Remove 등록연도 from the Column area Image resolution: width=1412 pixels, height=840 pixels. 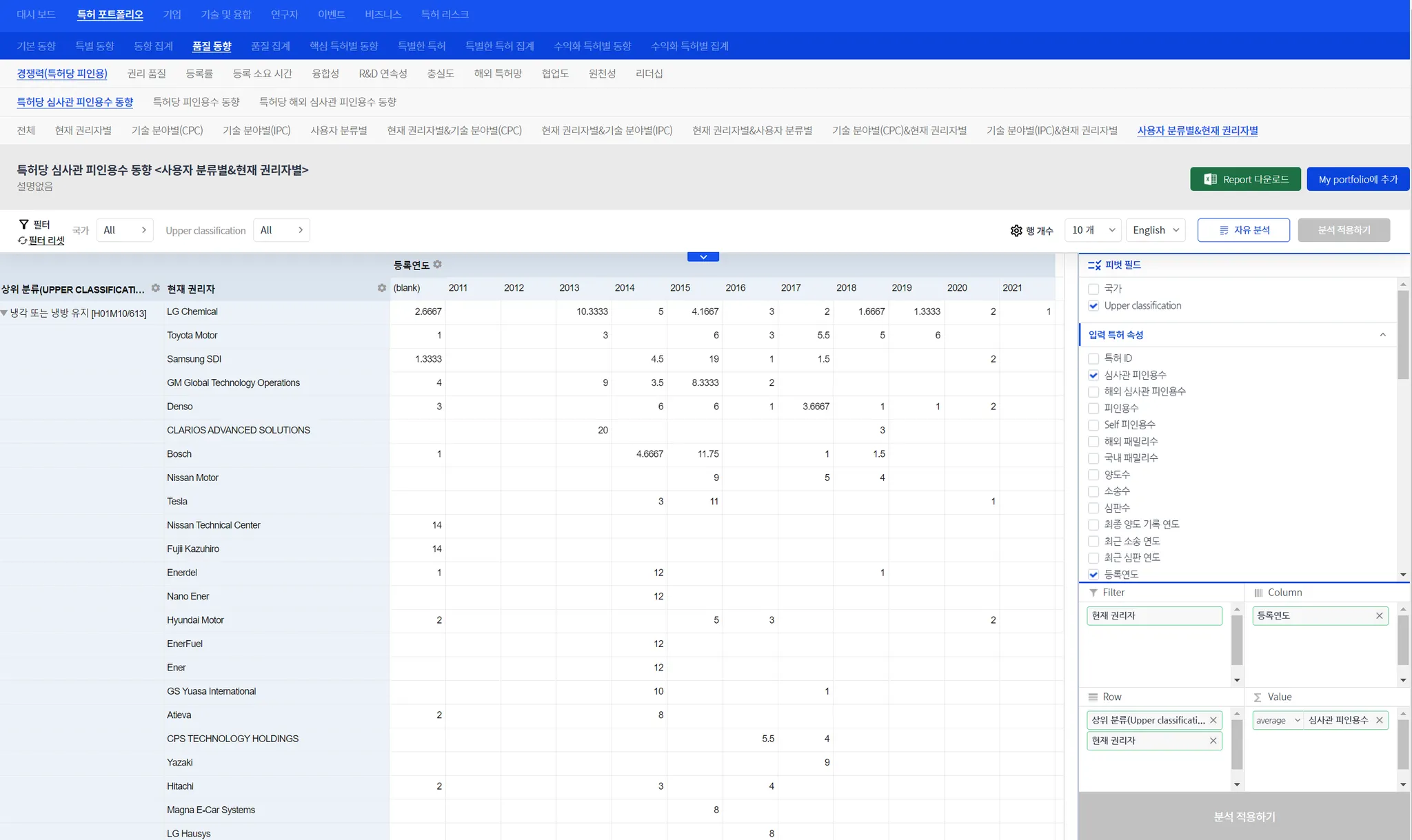[x=1379, y=616]
